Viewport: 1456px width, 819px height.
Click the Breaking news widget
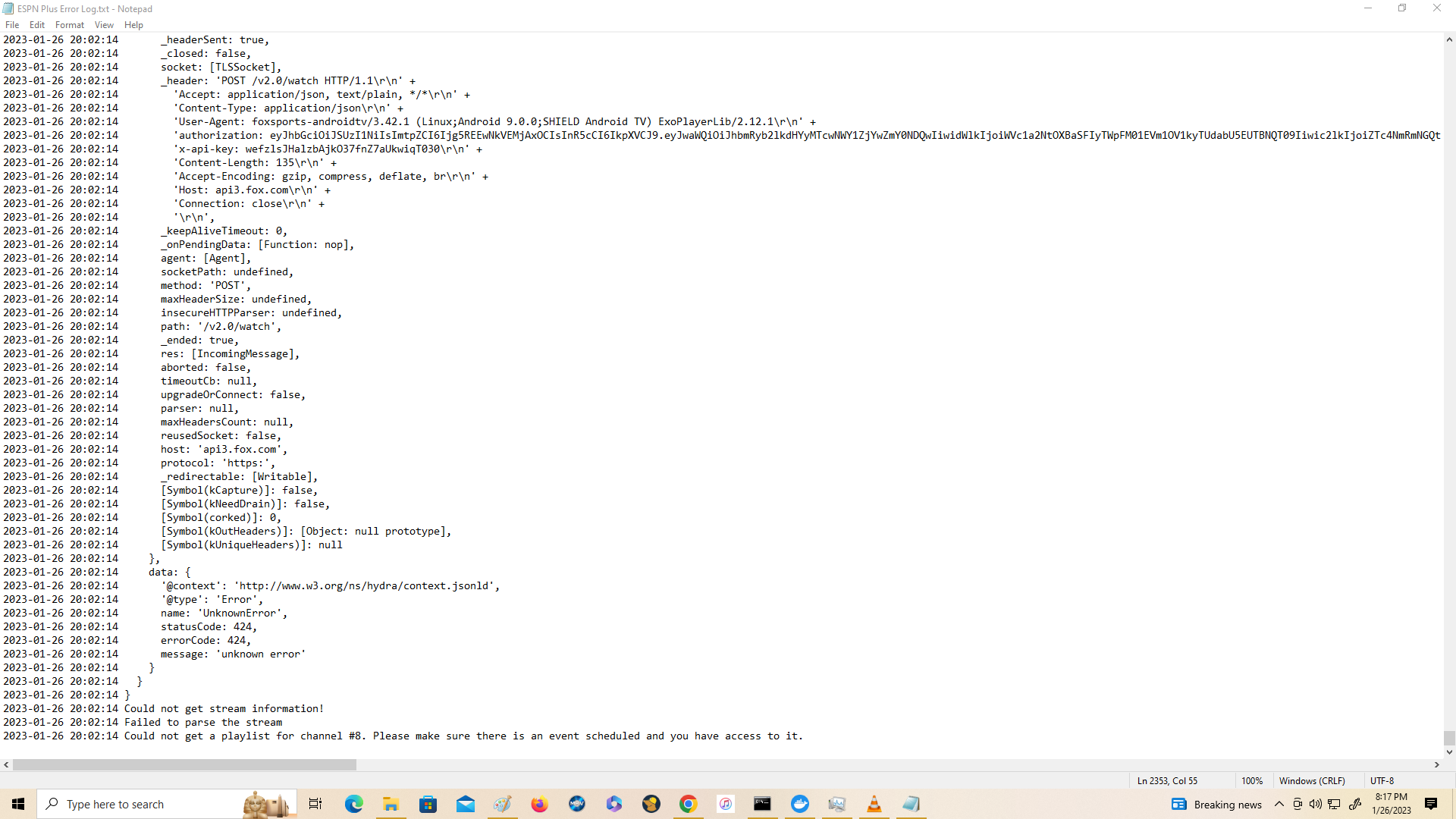1217,804
